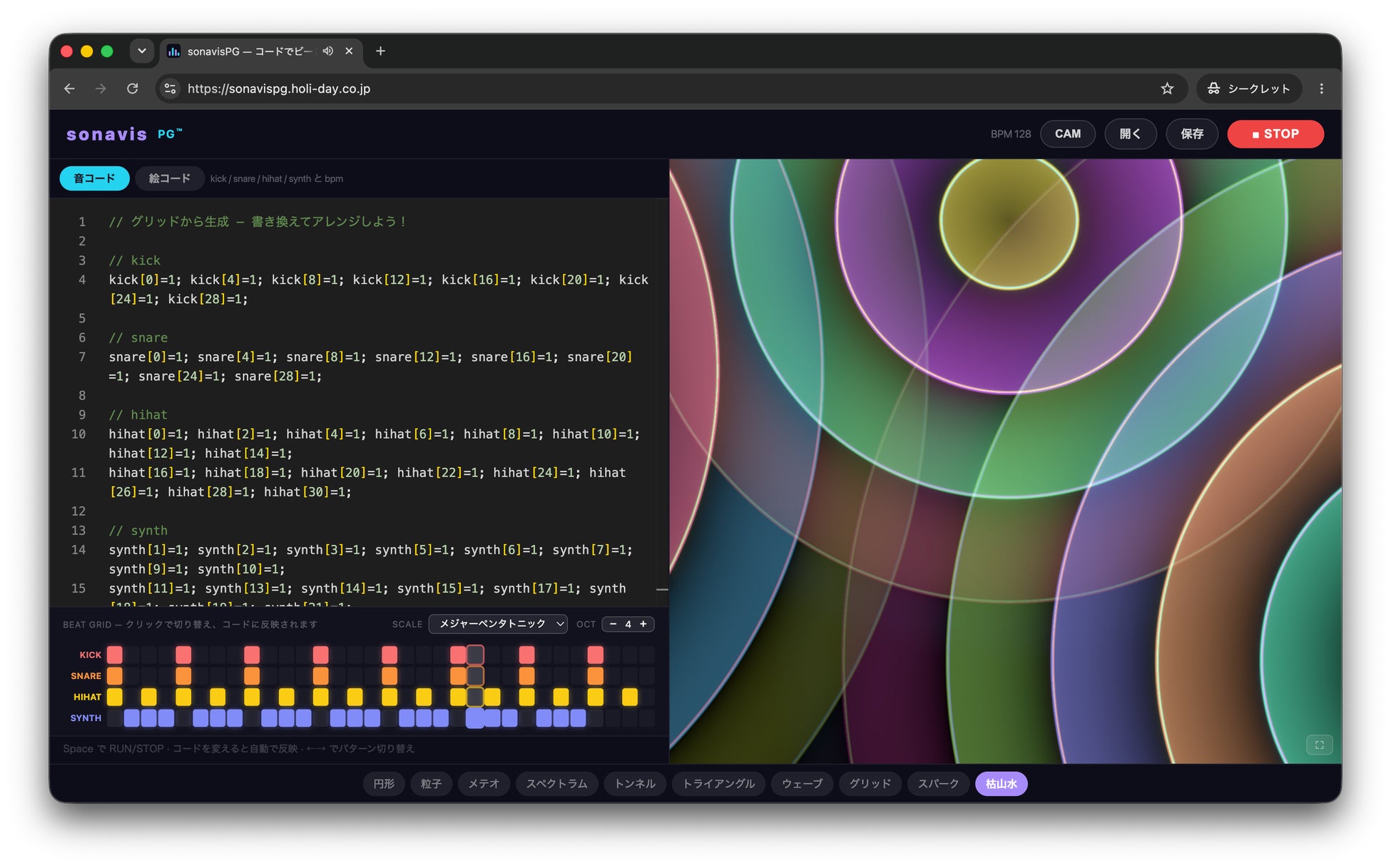Toggle the first SNARE step cell
1391x868 pixels.
point(115,675)
